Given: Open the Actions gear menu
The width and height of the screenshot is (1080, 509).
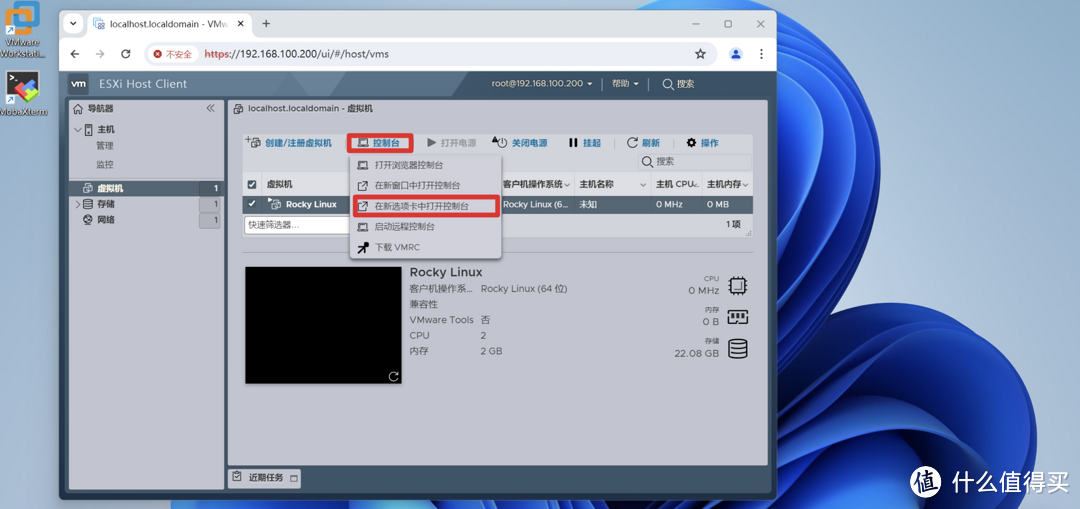Looking at the screenshot, I should click(x=703, y=143).
